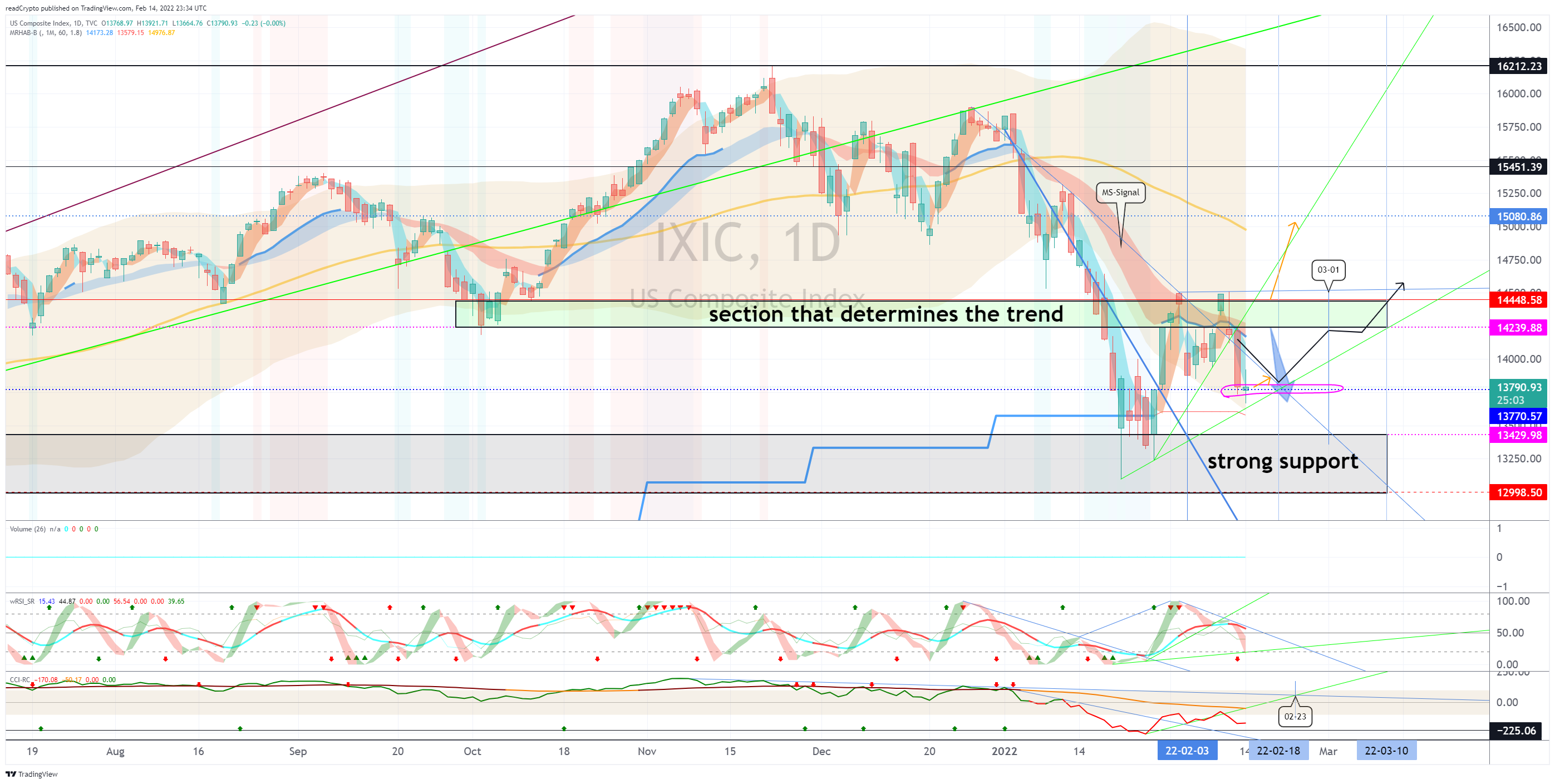Click the 'strong support' text annotation
Image resolution: width=1555 pixels, height=784 pixels.
pyautogui.click(x=1283, y=461)
